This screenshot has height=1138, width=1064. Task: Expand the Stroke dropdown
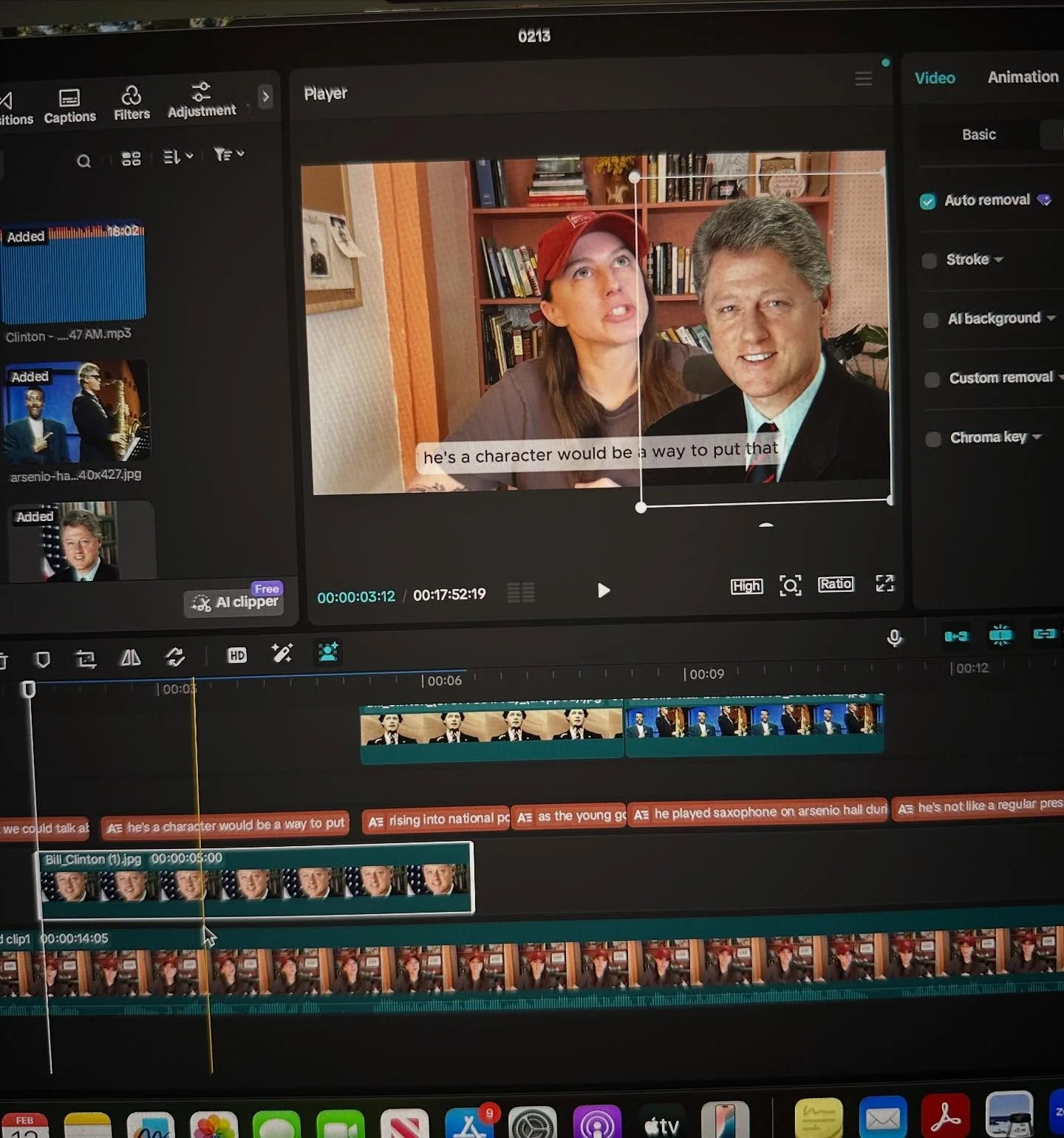tap(999, 260)
